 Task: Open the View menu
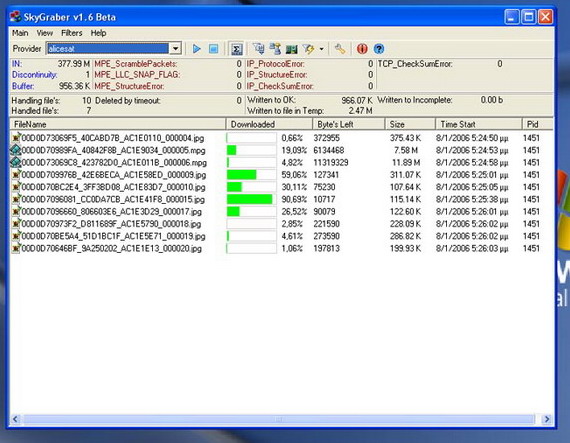[x=45, y=33]
